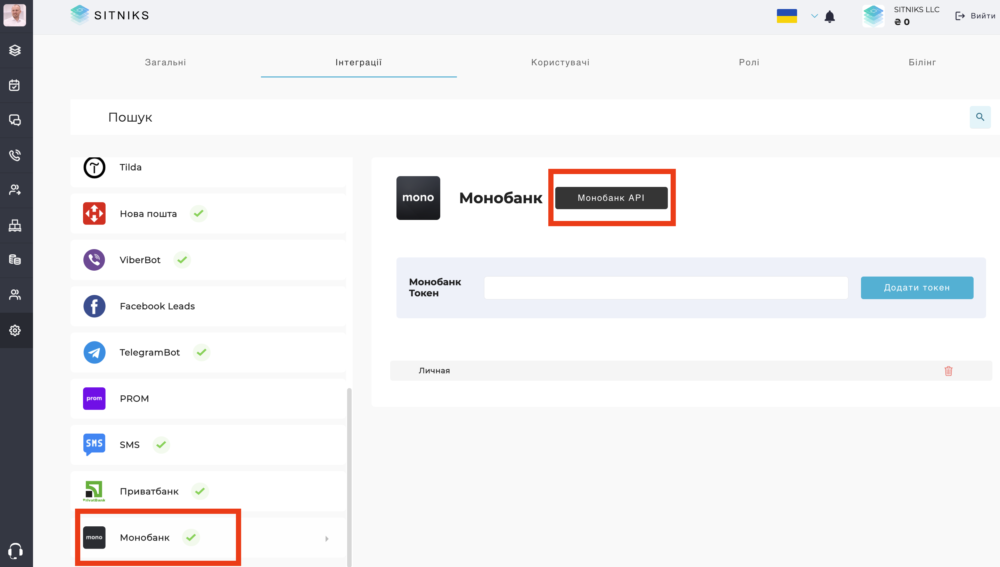Click the Facebook logo icon
Viewport: 1000px width, 567px height.
tap(94, 306)
